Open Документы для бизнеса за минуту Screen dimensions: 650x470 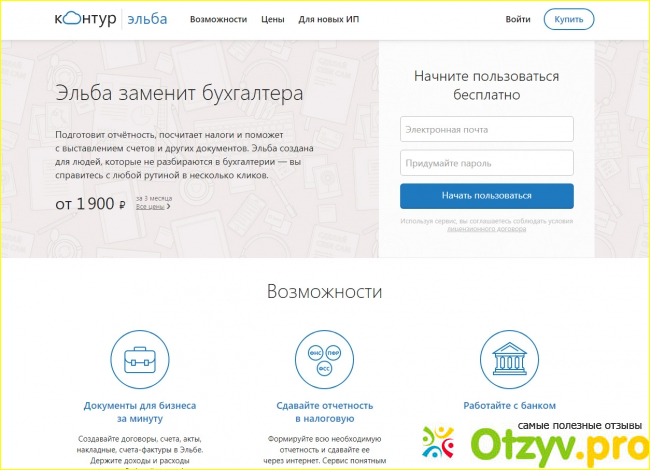[x=139, y=413]
